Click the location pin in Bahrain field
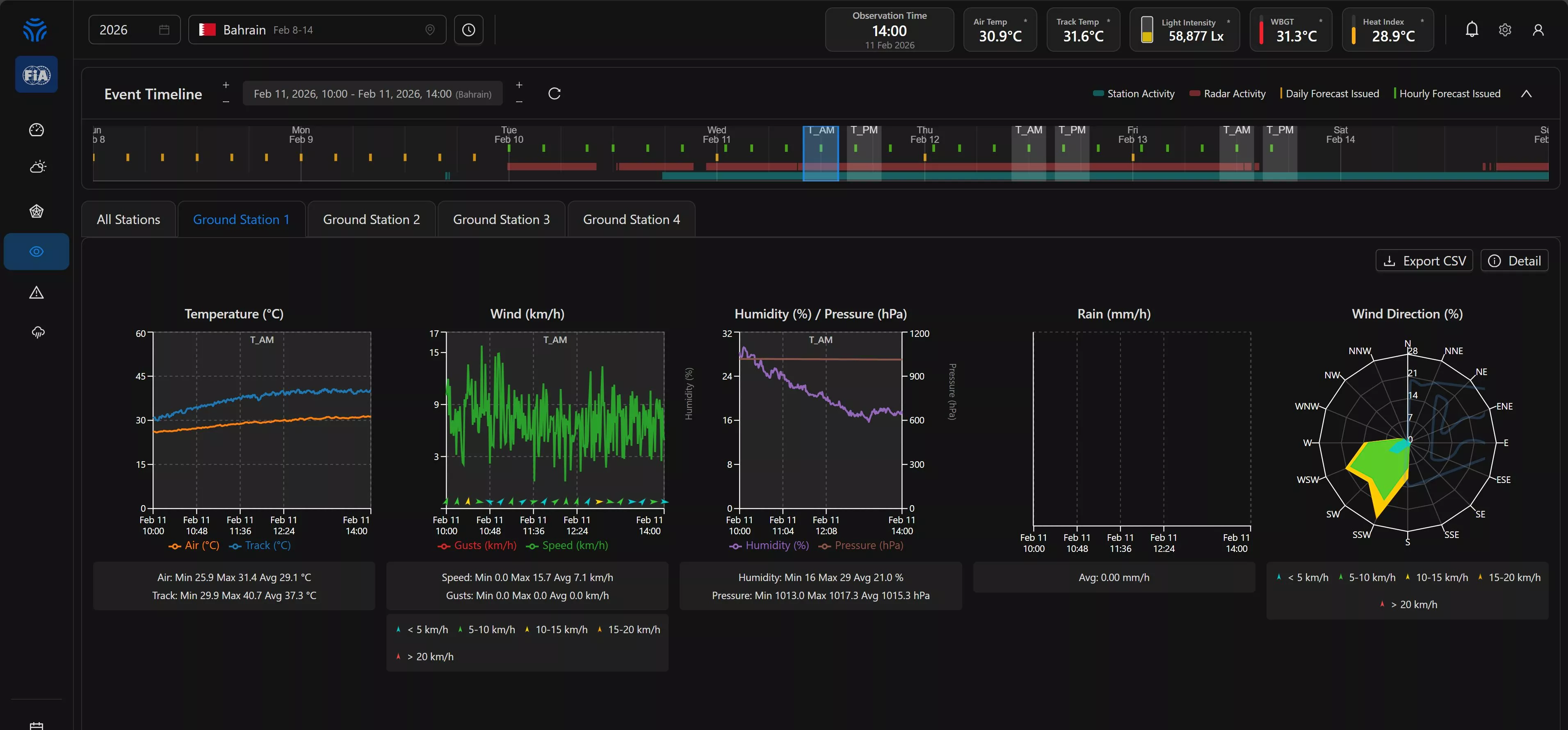The image size is (1568, 730). coord(430,30)
